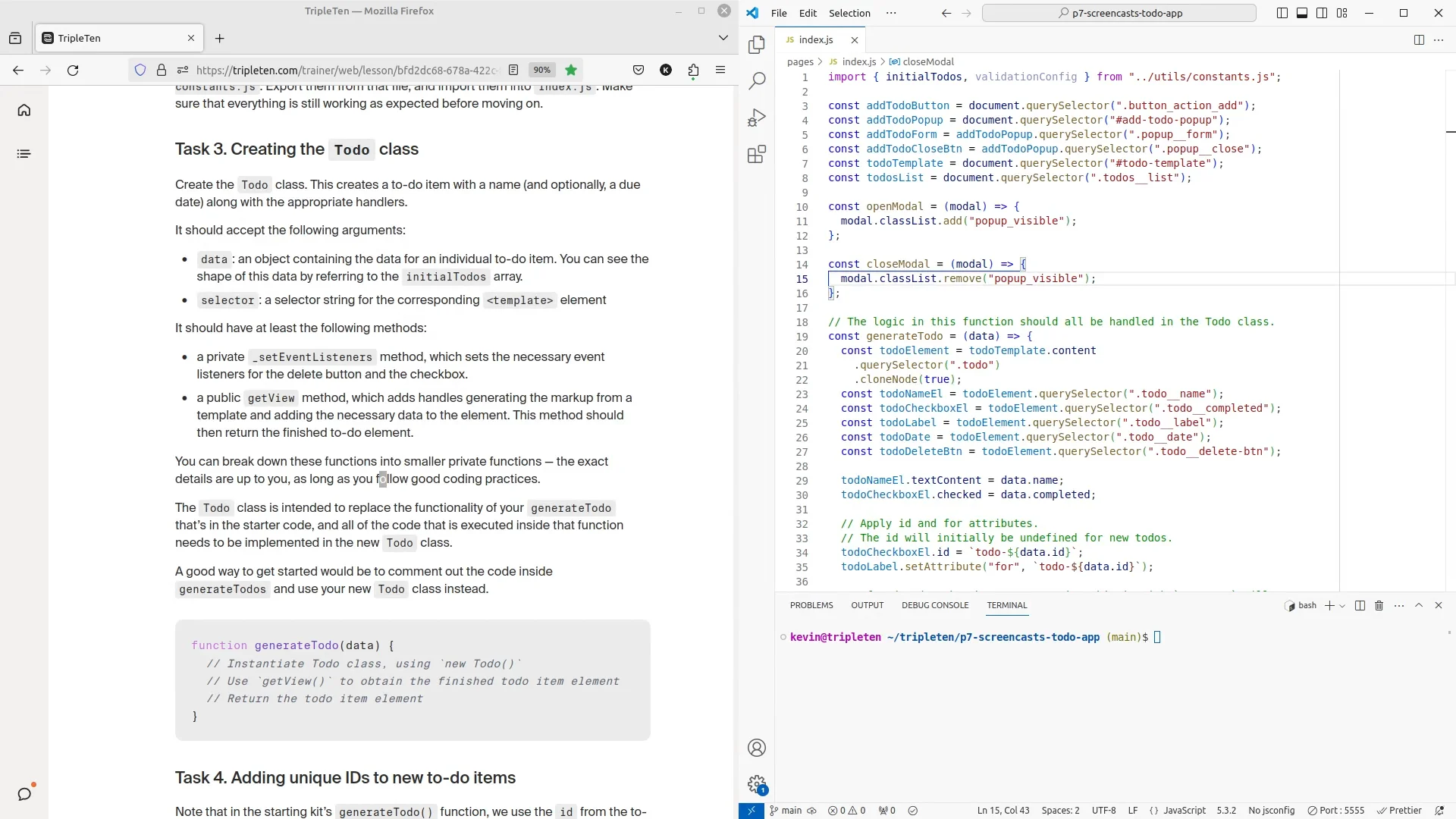Click the 90% zoom indicator
The height and width of the screenshot is (819, 1456).
click(542, 70)
